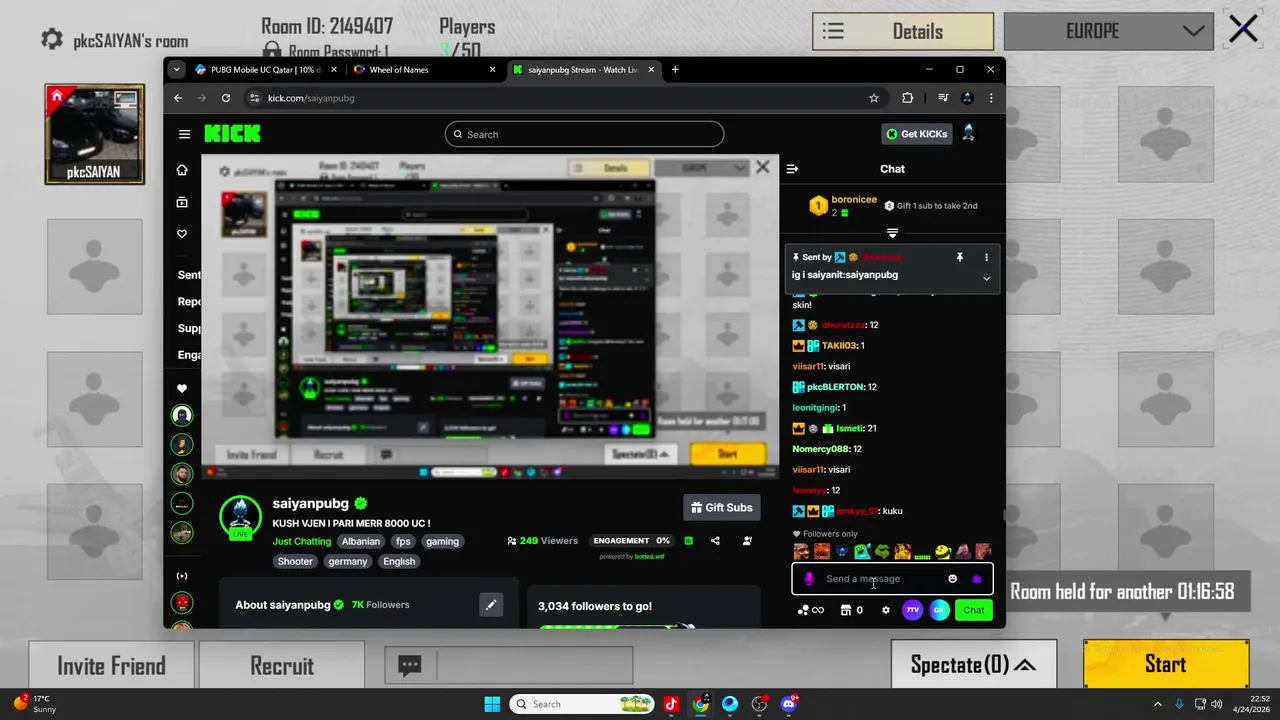Select the pkcSAIYAN player slot thumbnail
Image resolution: width=1280 pixels, height=720 pixels.
click(94, 134)
